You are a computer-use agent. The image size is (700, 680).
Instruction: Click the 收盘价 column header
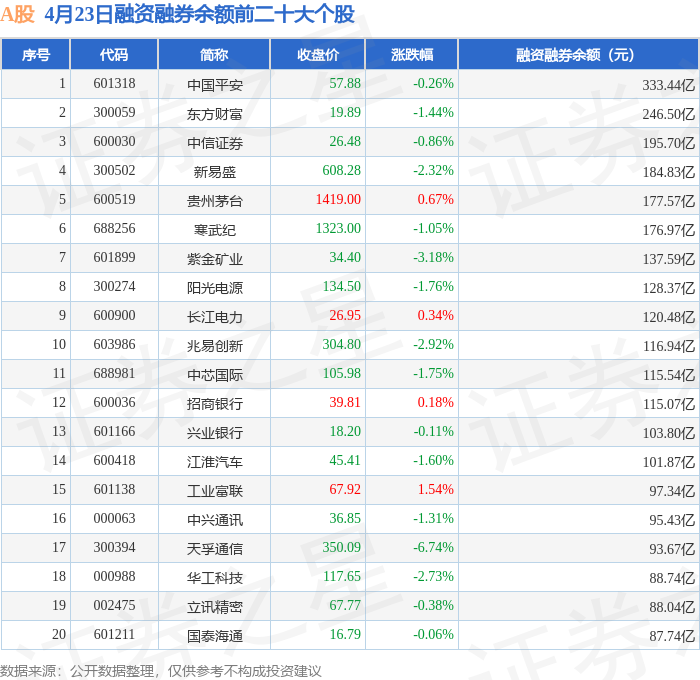[x=318, y=54]
